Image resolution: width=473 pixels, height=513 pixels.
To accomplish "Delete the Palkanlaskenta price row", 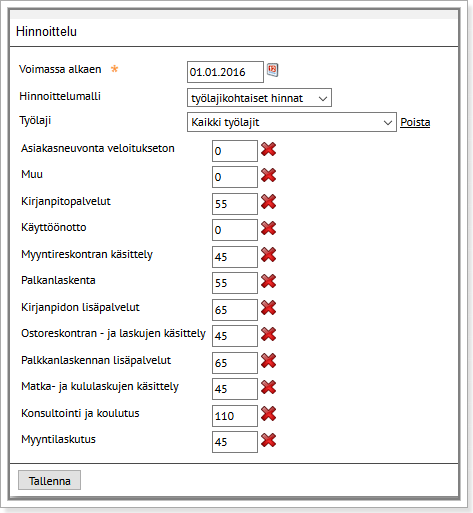I will 268,281.
